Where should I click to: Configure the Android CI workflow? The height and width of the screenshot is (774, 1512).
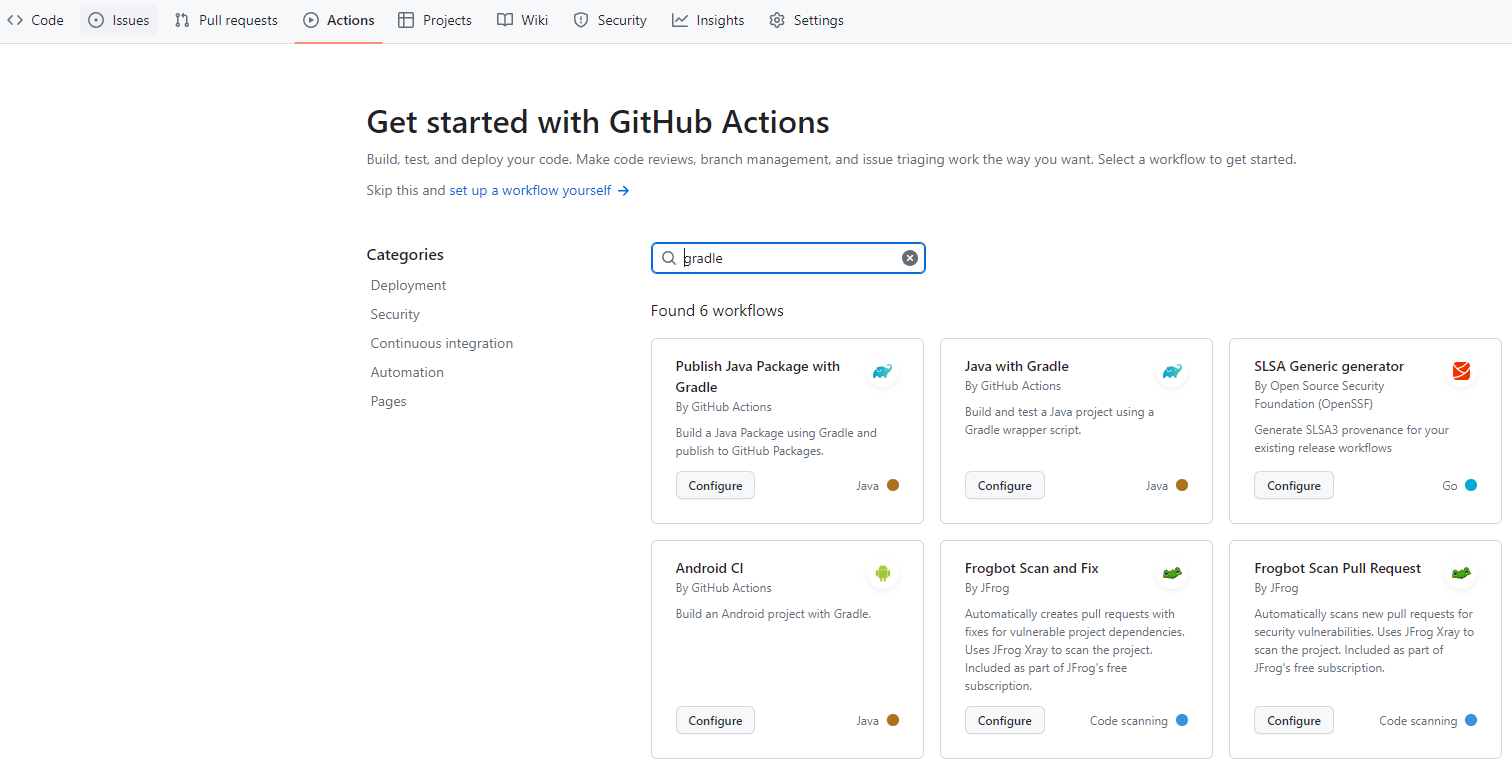pos(715,720)
